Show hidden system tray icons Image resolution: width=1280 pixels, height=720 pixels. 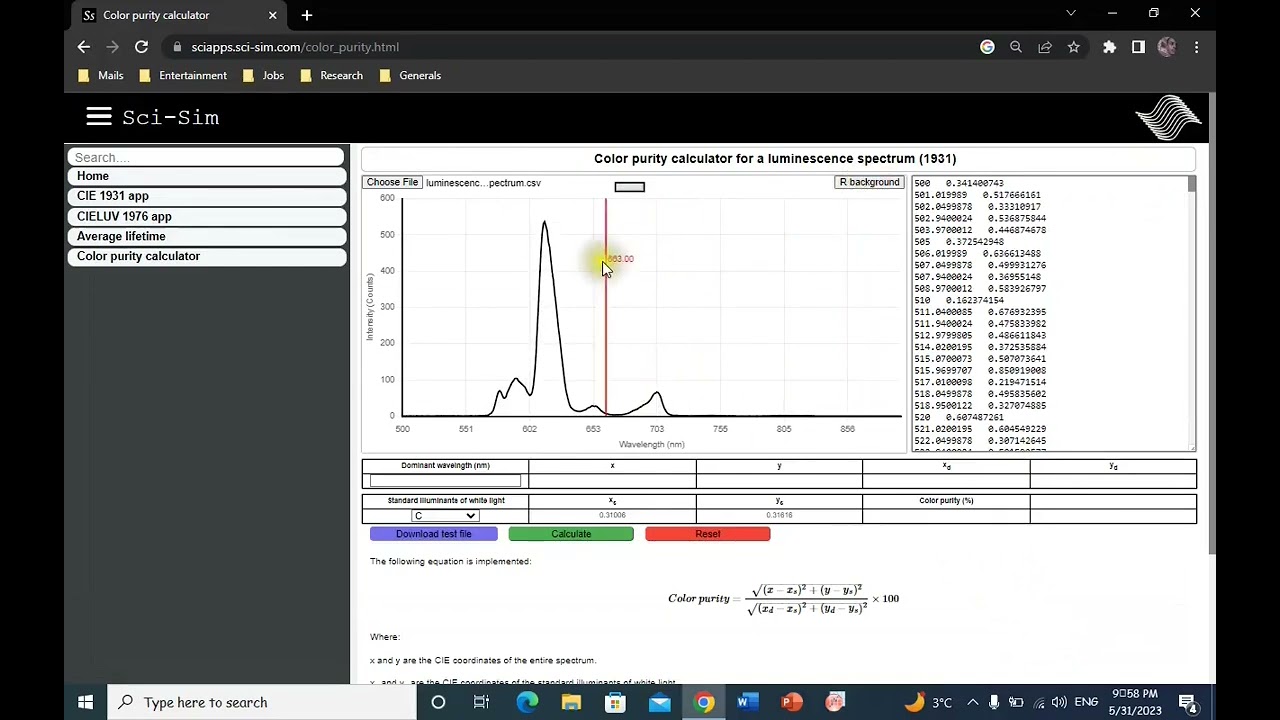[x=972, y=702]
